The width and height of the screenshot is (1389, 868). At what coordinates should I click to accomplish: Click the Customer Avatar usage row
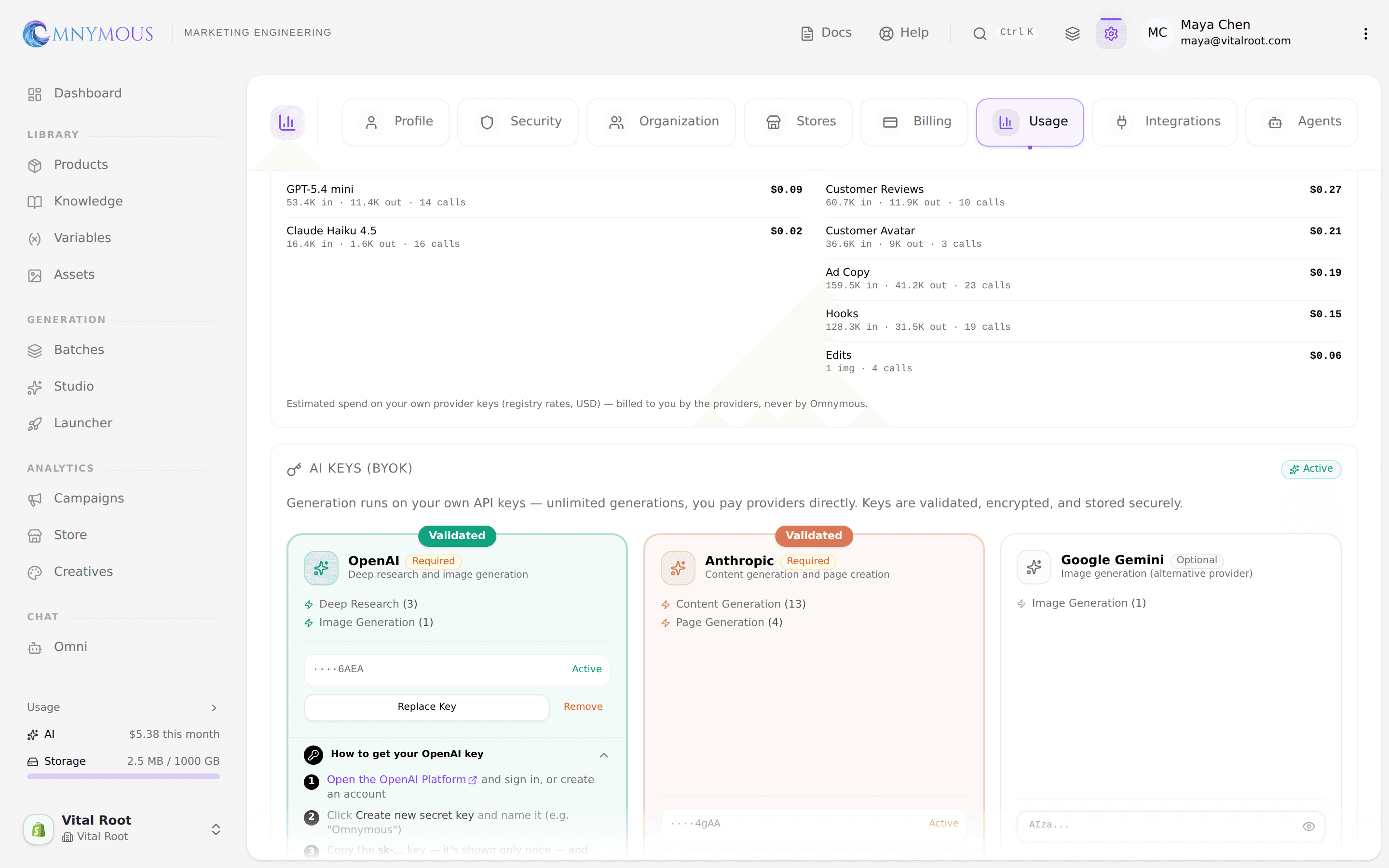tap(1083, 237)
